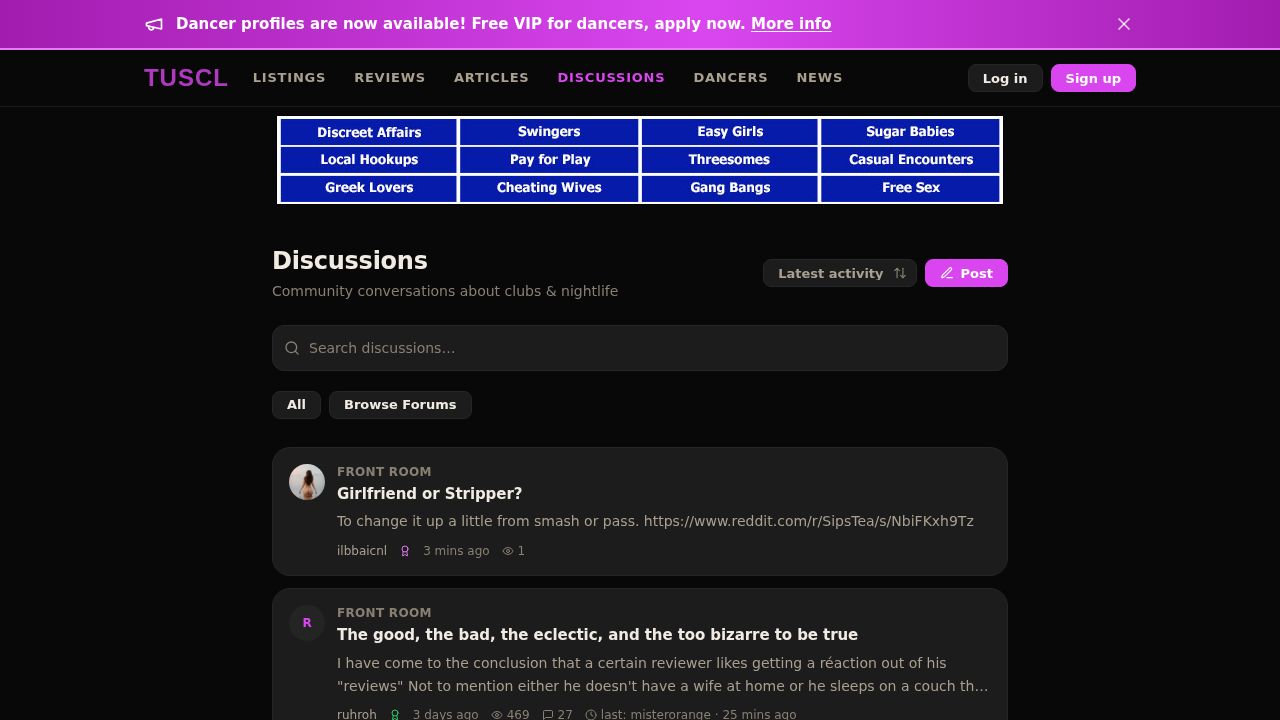The height and width of the screenshot is (720, 1280).
Task: Click the comment bubble icon showing 27
Action: pos(548,715)
